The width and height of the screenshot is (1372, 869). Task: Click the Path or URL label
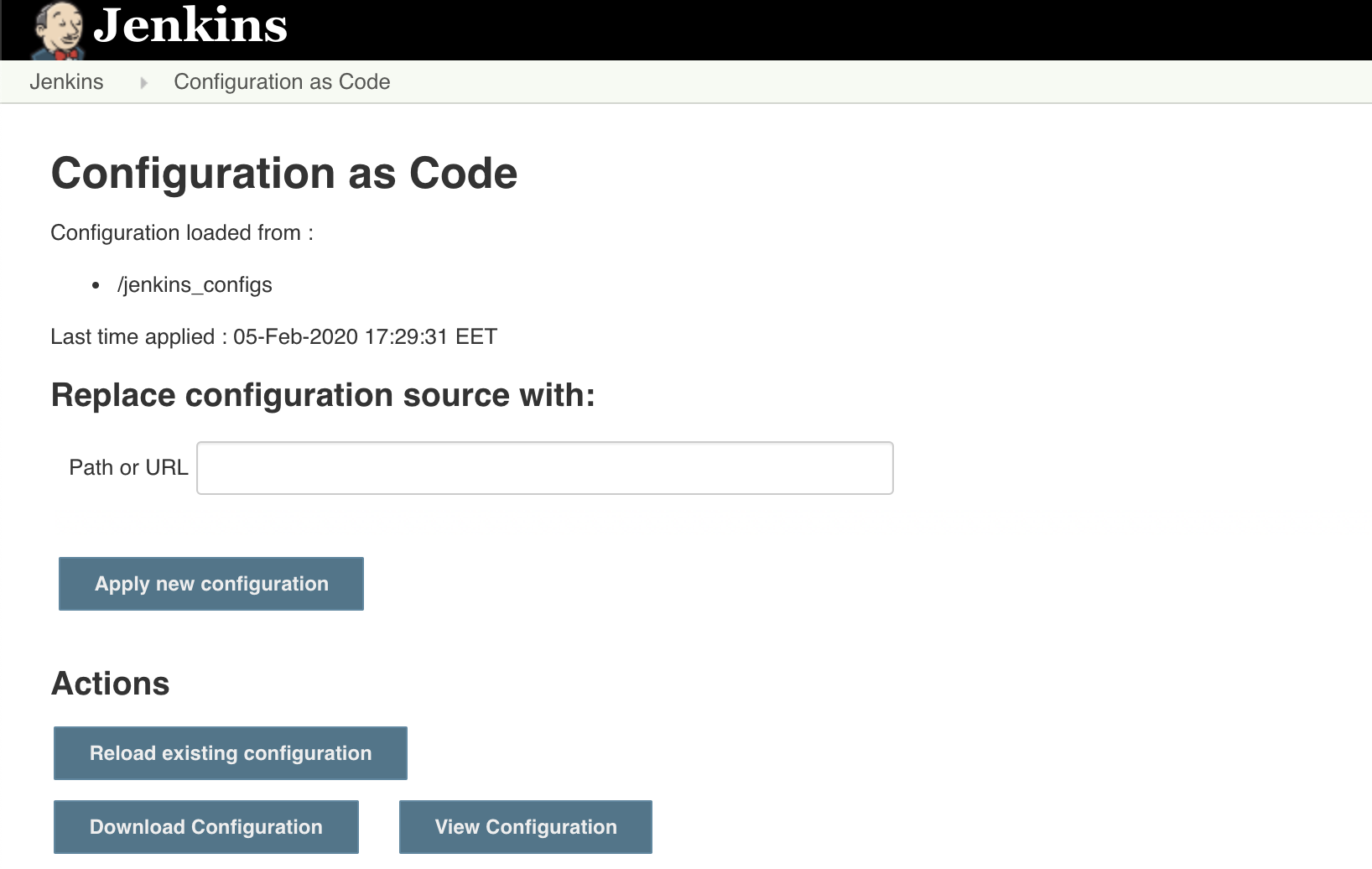[x=128, y=467]
